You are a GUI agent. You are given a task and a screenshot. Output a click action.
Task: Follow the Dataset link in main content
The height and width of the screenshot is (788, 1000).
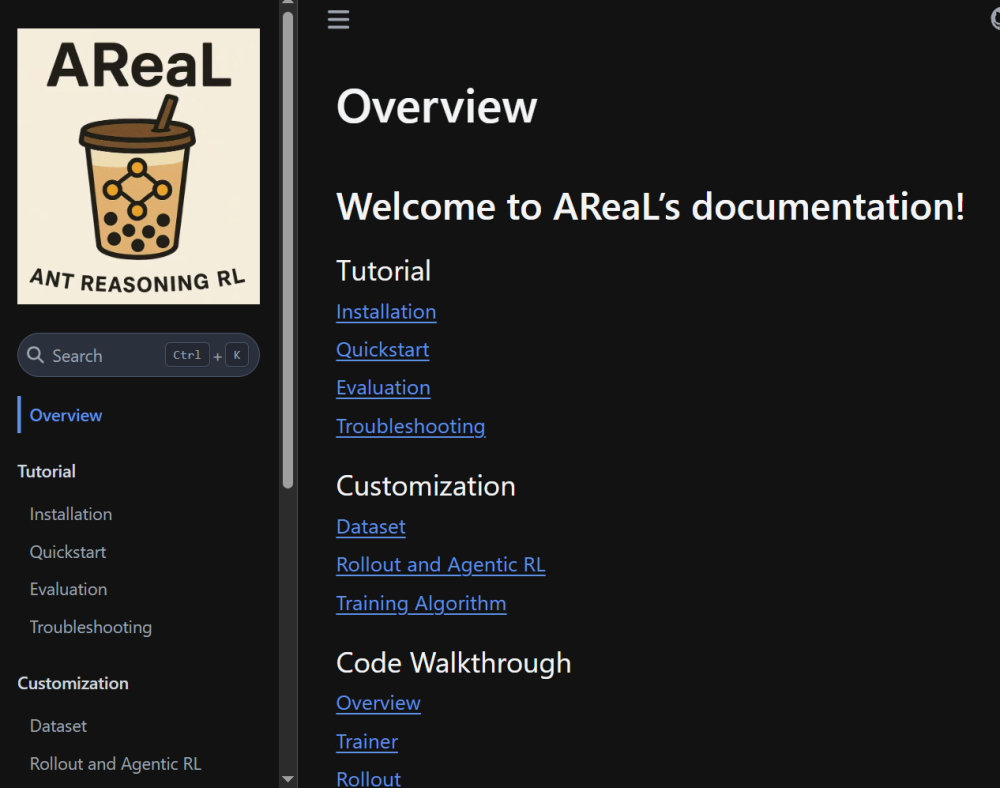371,527
